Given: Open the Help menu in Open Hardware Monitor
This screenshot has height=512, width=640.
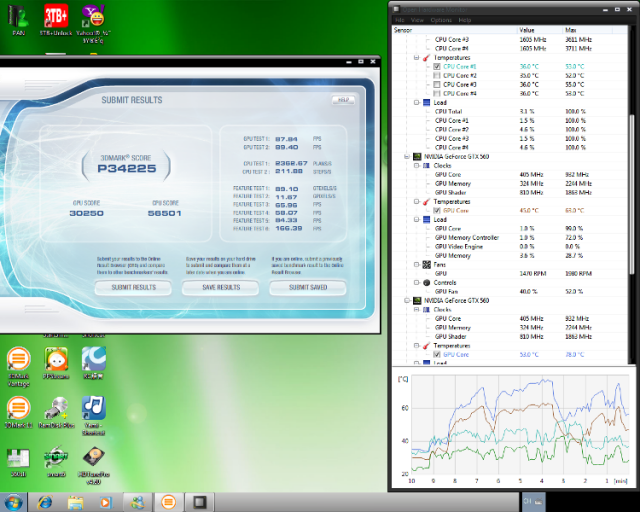Looking at the screenshot, I should [x=464, y=20].
